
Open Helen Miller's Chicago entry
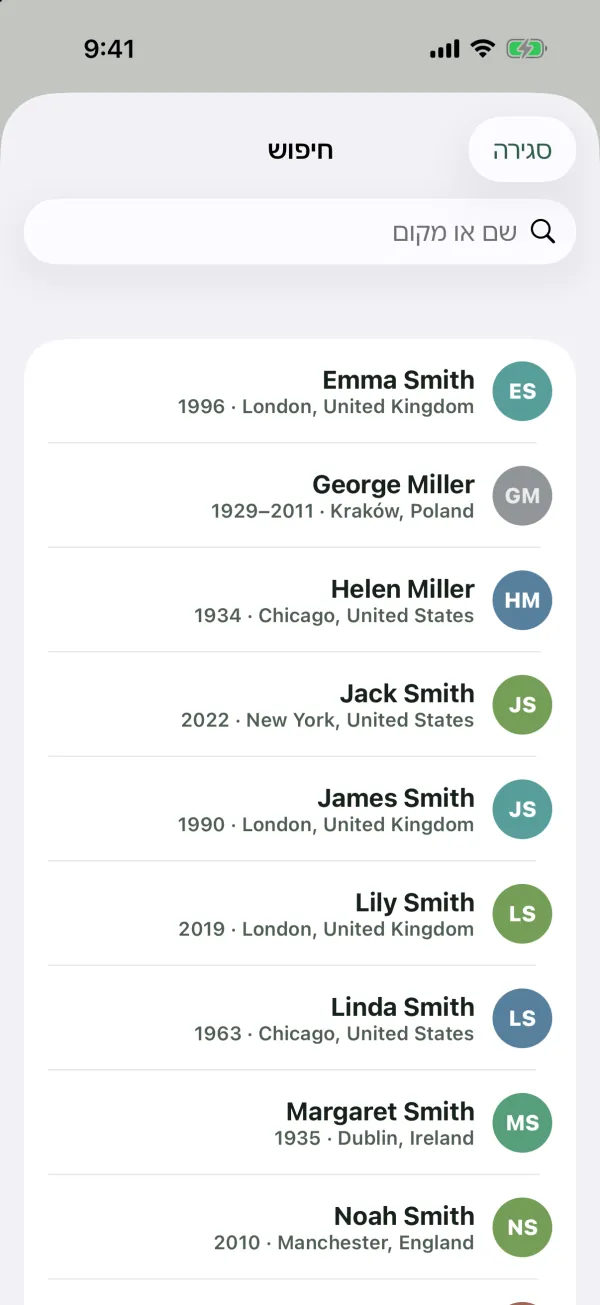point(300,600)
